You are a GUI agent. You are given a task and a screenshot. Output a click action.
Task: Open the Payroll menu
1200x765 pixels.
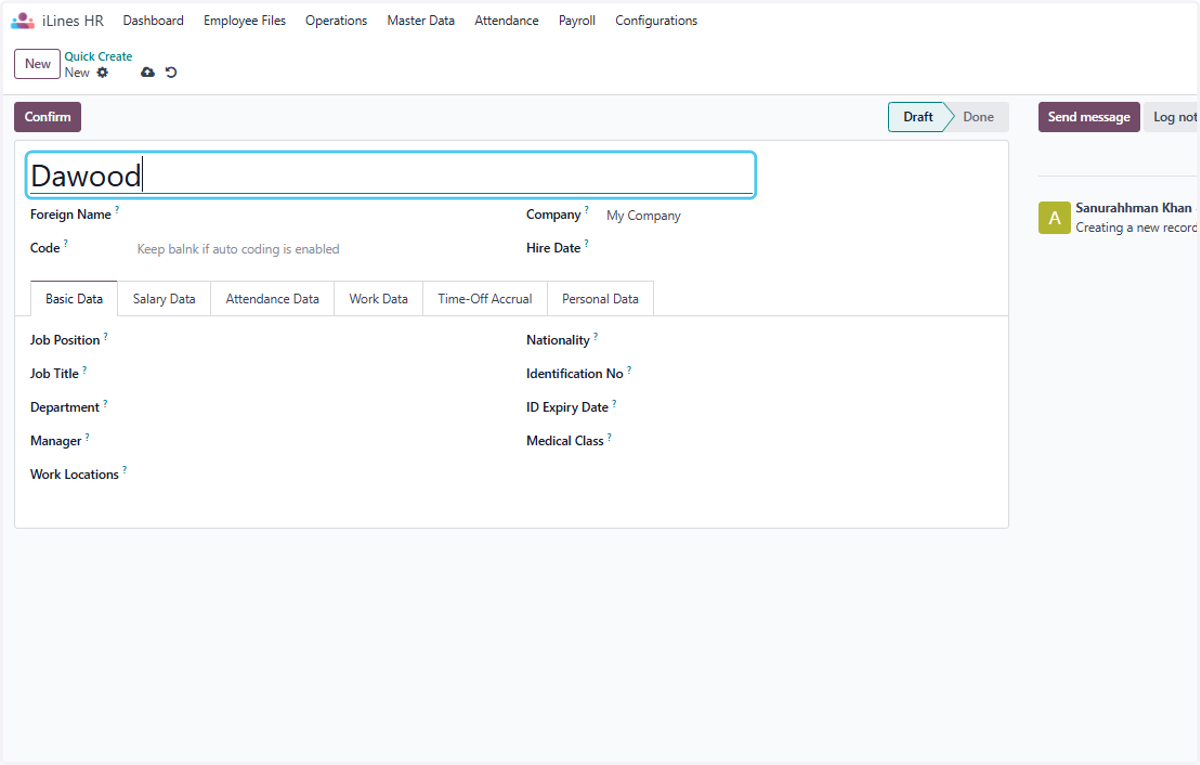(577, 20)
